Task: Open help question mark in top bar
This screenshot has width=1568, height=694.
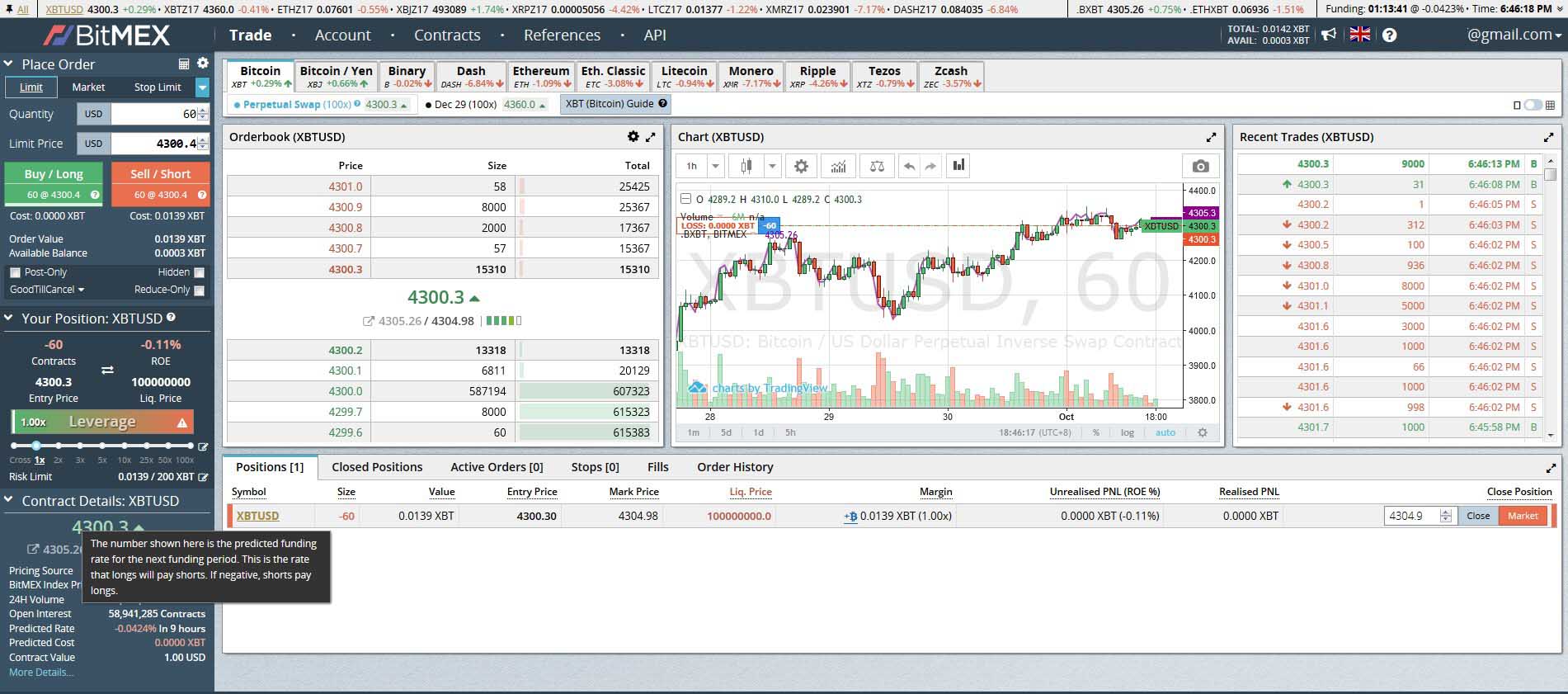Action: point(1390,35)
